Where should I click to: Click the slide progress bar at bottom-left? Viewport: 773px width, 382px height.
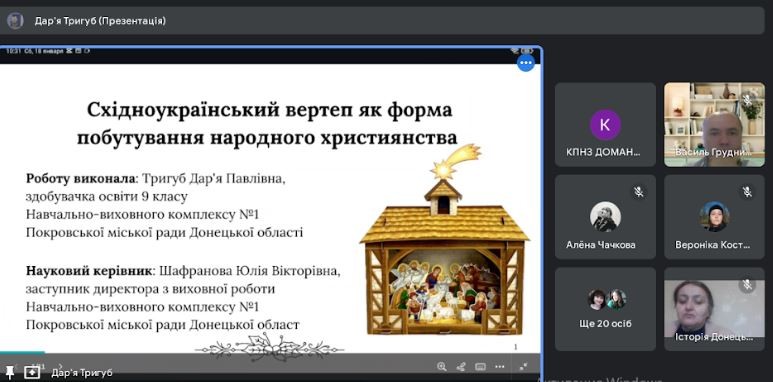(22, 352)
